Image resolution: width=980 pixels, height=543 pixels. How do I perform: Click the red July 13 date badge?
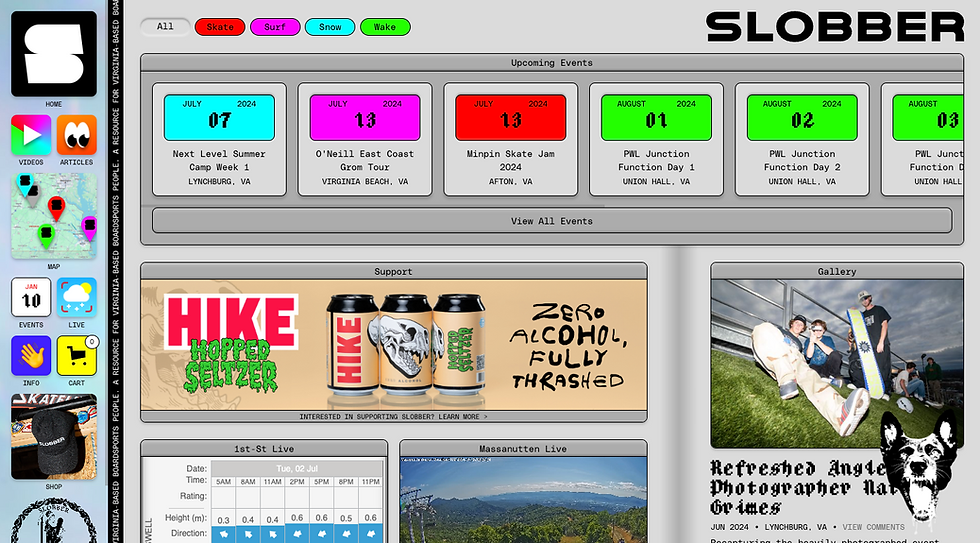point(511,117)
